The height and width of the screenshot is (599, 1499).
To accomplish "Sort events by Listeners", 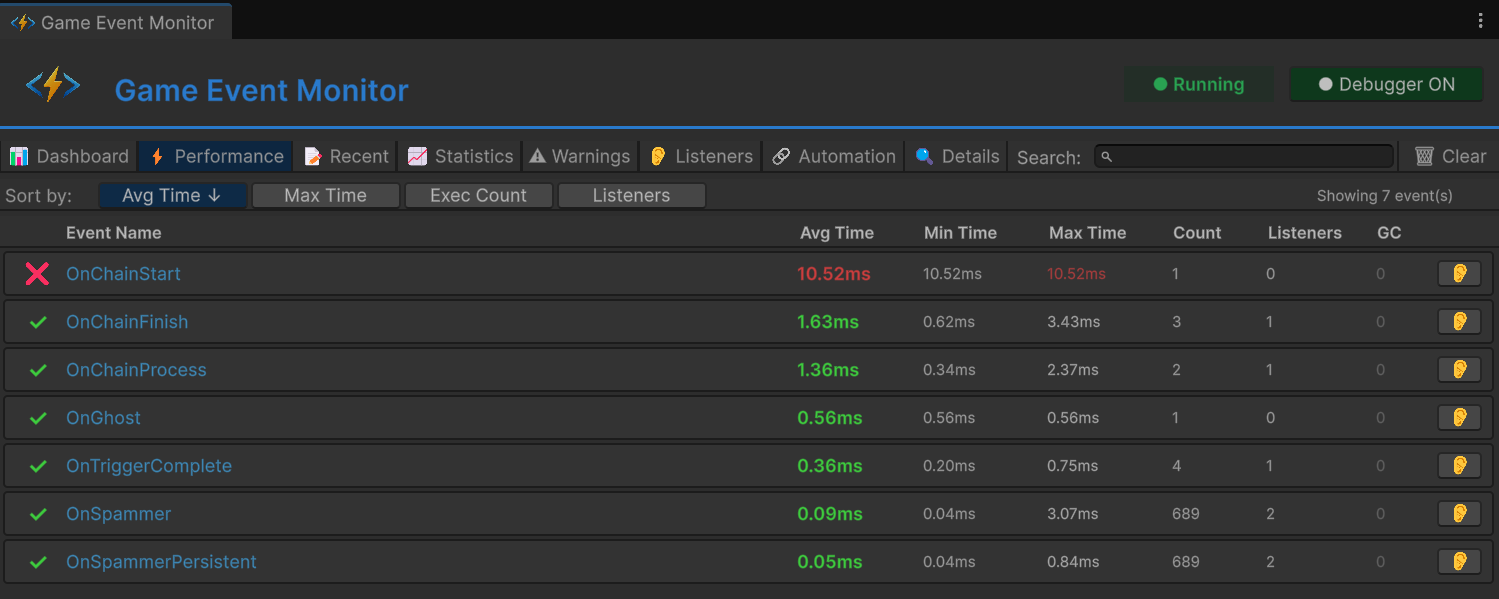I will [x=631, y=195].
